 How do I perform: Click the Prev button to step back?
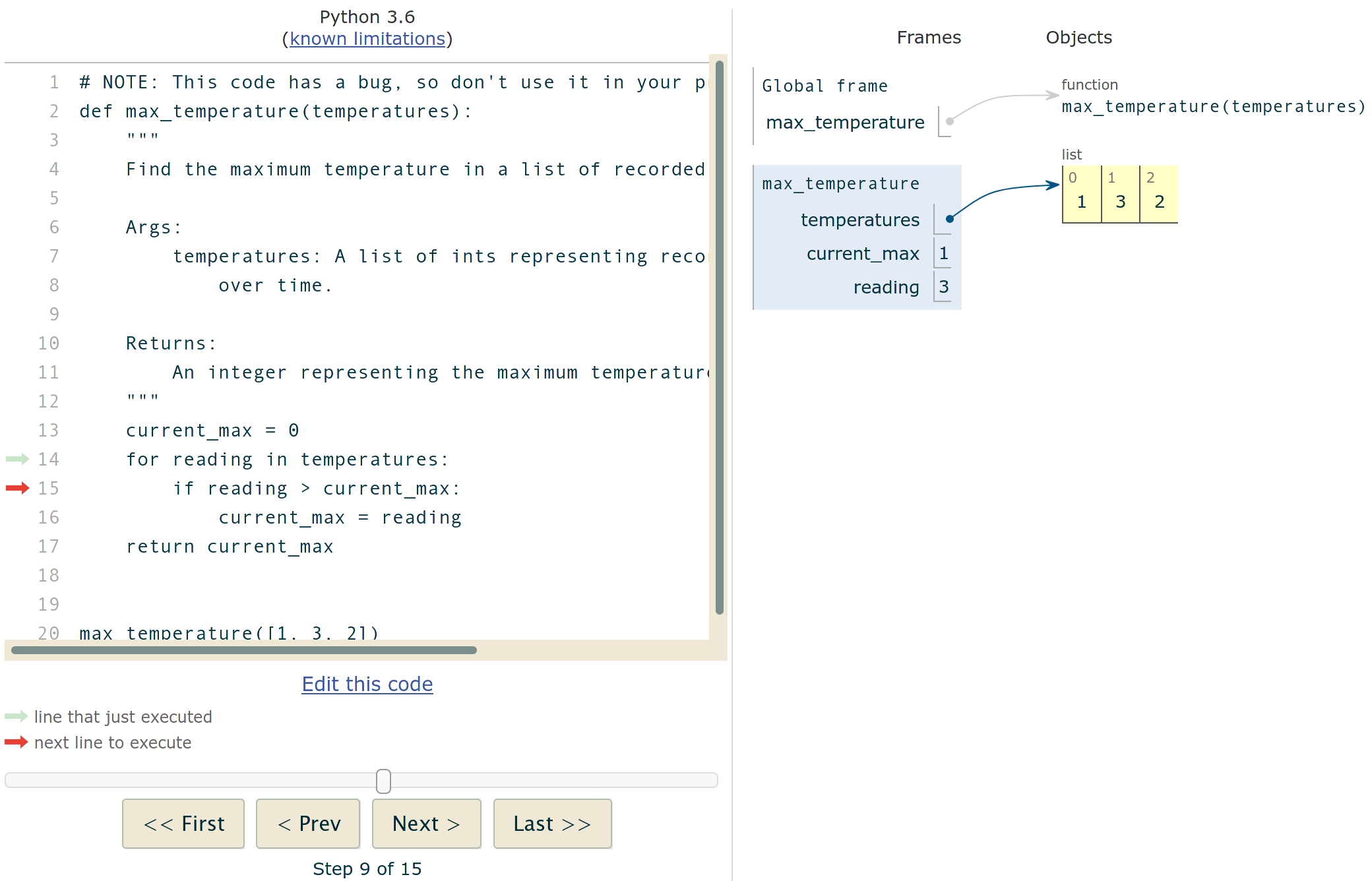point(307,824)
